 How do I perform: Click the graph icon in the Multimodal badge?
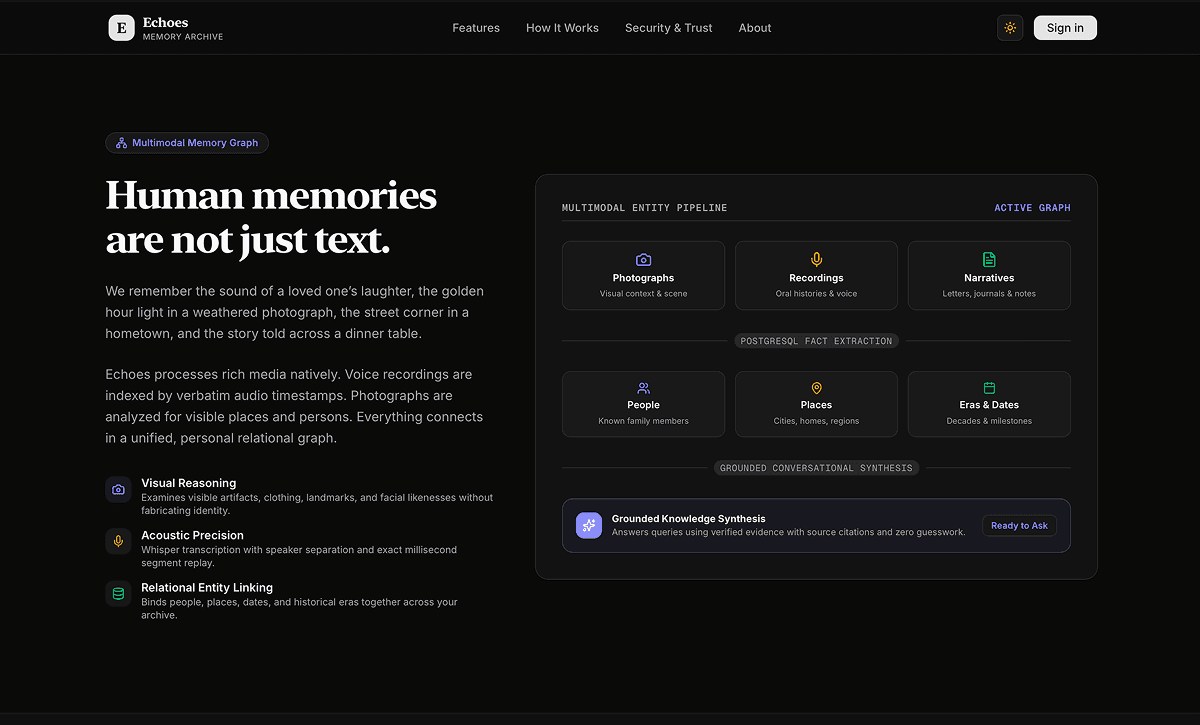pyautogui.click(x=122, y=143)
